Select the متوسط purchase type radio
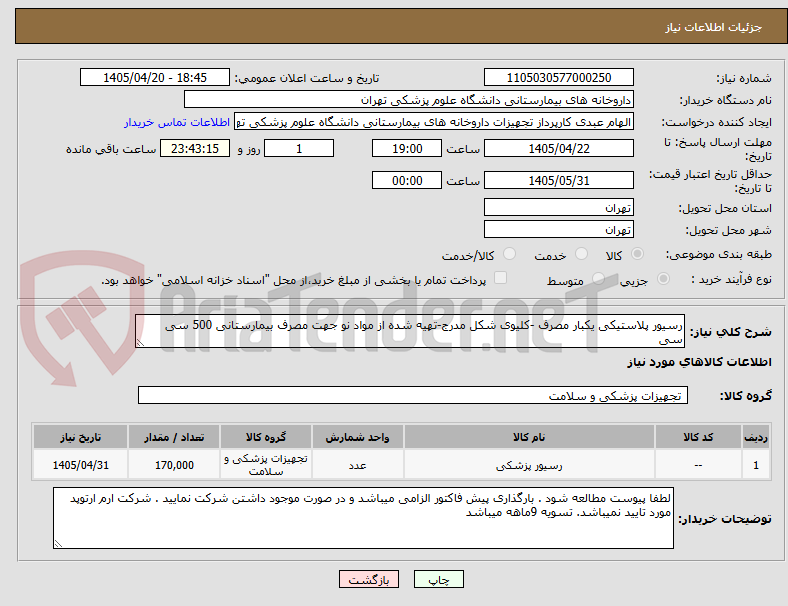This screenshot has width=788, height=606. pyautogui.click(x=598, y=279)
